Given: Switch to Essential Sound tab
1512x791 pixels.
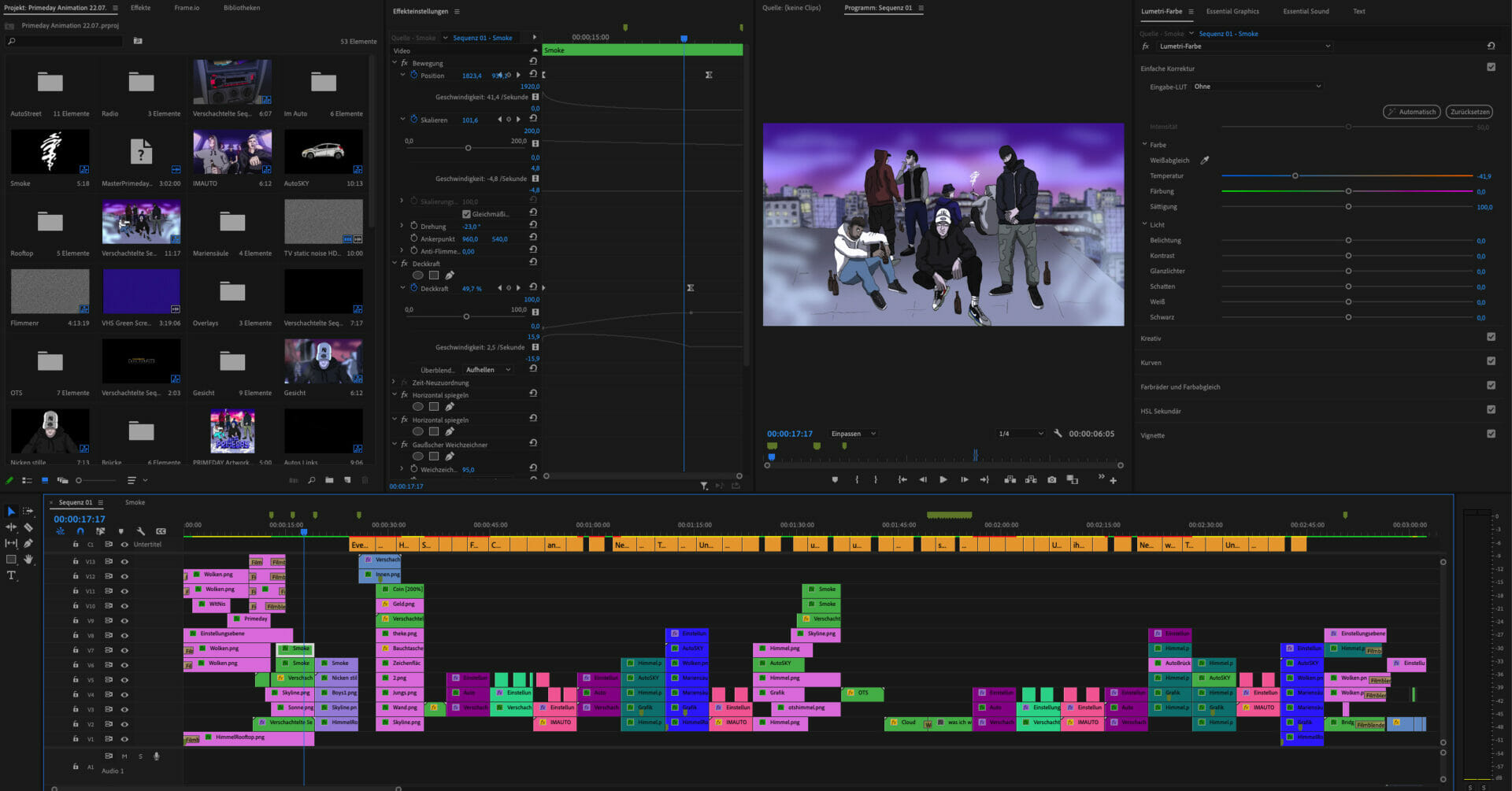Looking at the screenshot, I should (1306, 12).
